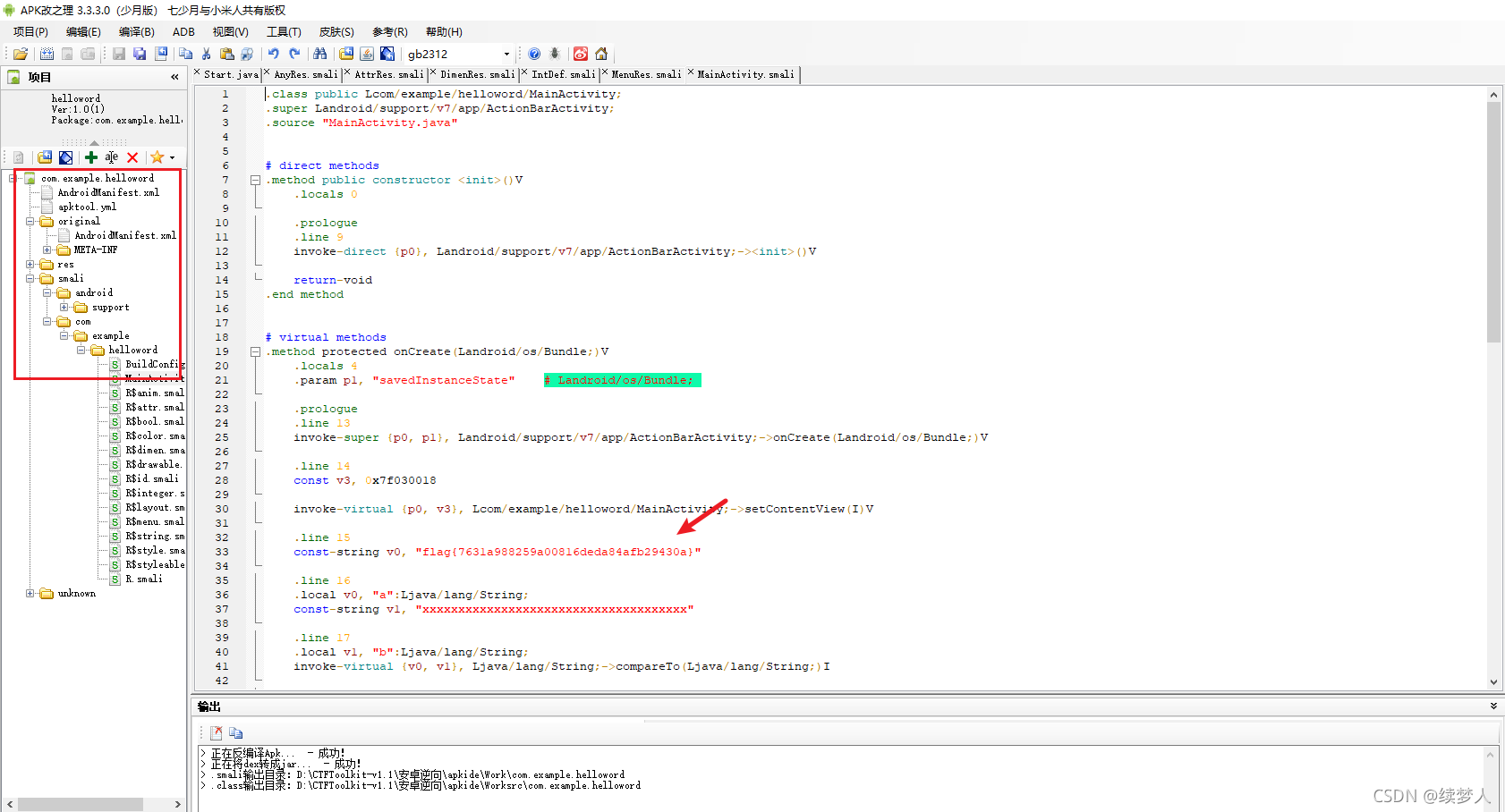
Task: Click the bug debug icon in toolbar
Action: [x=555, y=54]
